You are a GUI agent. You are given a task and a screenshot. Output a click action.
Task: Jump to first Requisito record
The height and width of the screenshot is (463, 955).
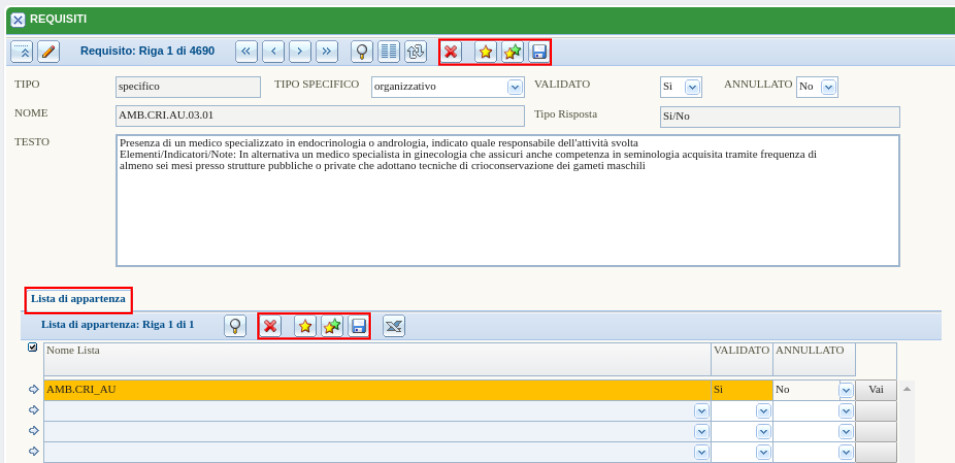(x=247, y=52)
